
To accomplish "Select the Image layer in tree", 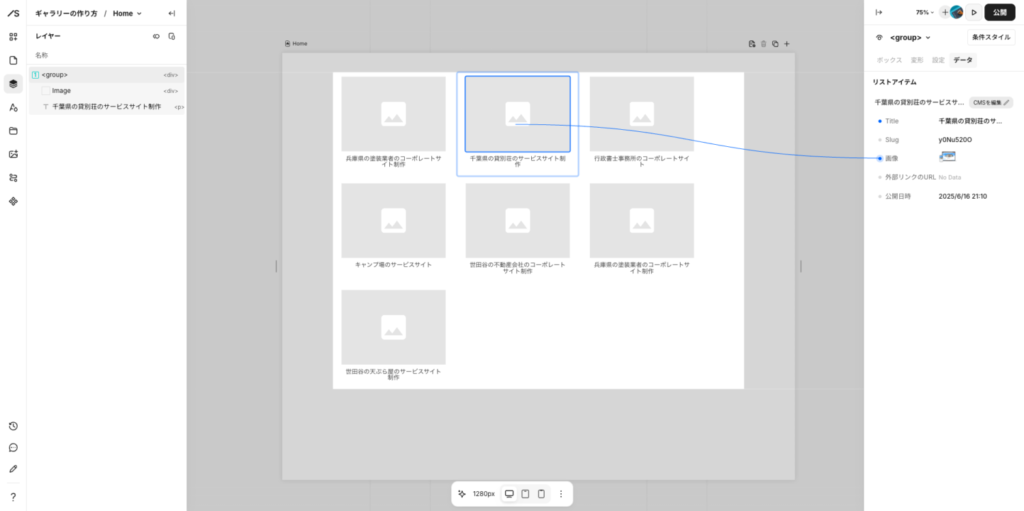I will tap(61, 91).
